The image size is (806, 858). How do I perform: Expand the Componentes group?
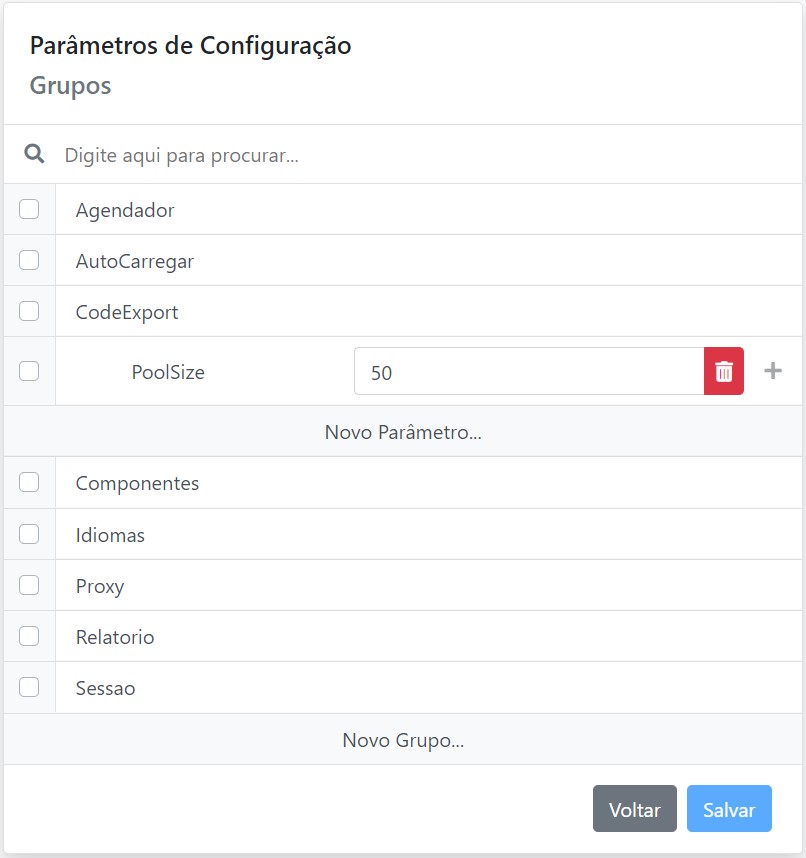[137, 483]
